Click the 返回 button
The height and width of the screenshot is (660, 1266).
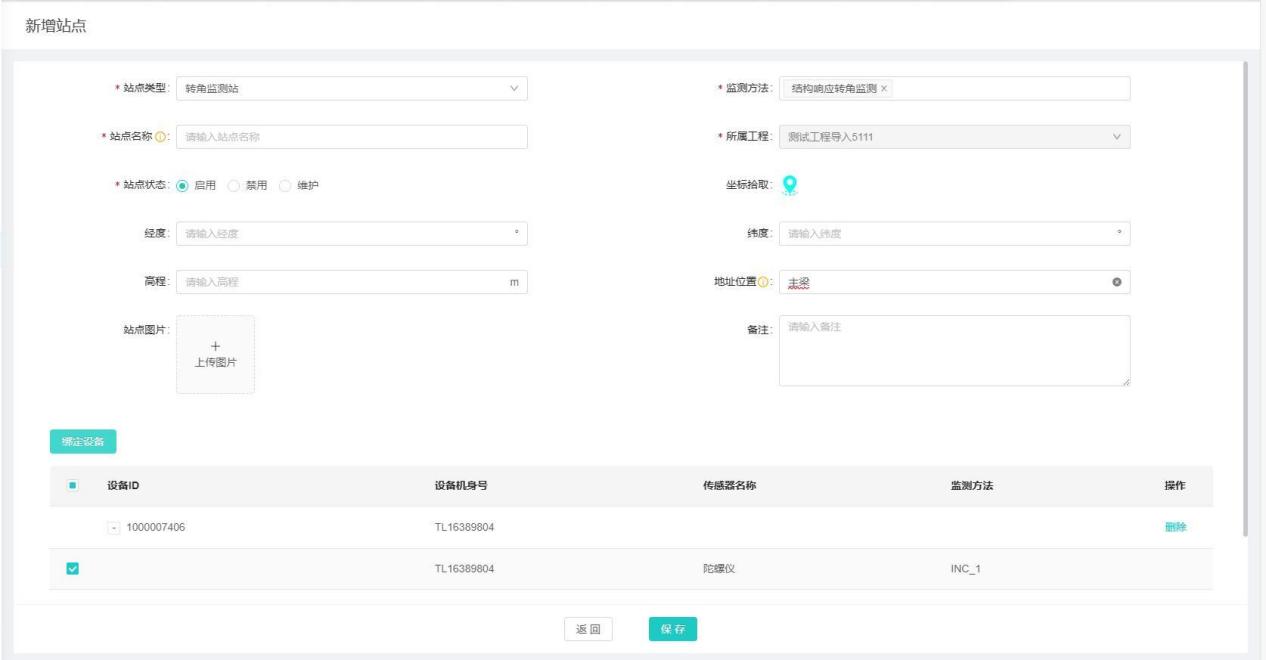587,629
